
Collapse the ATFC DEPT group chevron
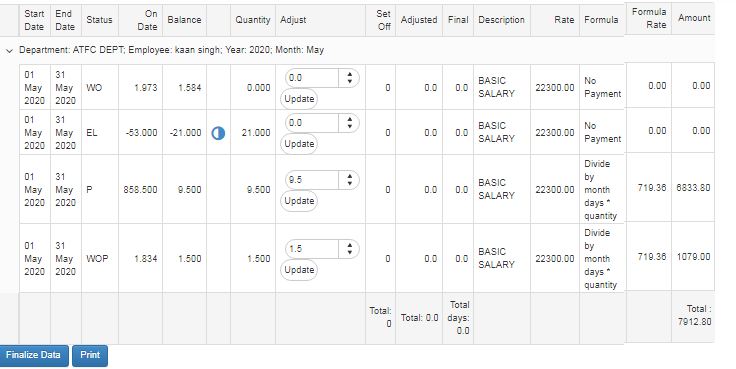pyautogui.click(x=9, y=51)
